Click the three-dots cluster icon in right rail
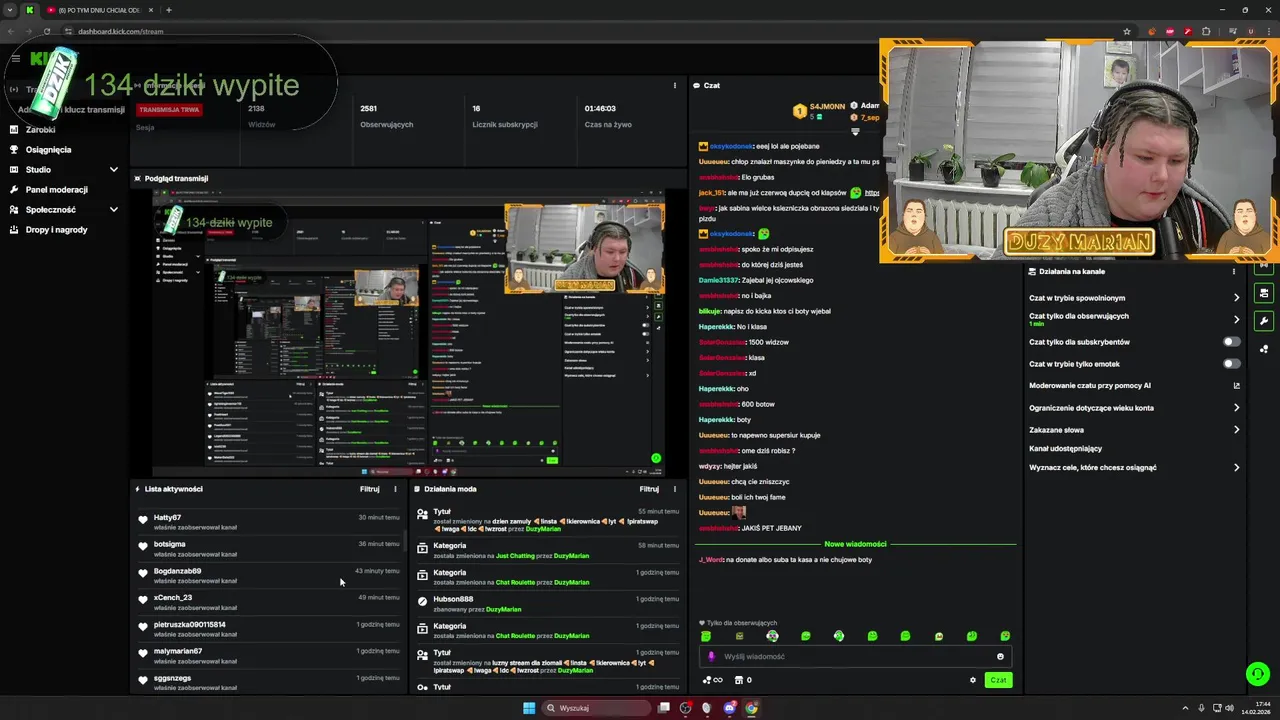Image resolution: width=1280 pixels, height=720 pixels. click(1264, 349)
